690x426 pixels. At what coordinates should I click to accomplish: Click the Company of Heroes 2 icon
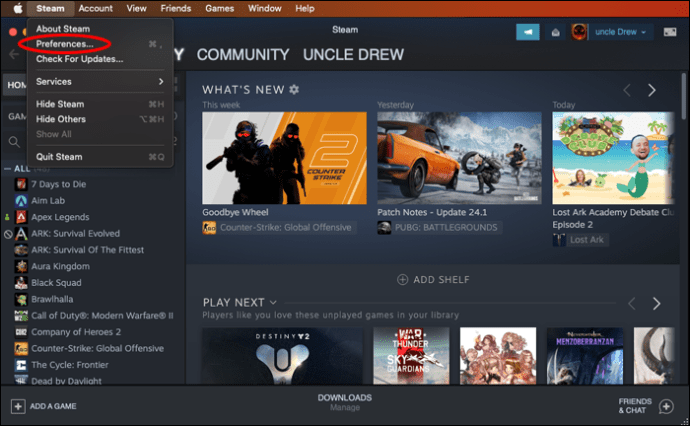coord(21,332)
